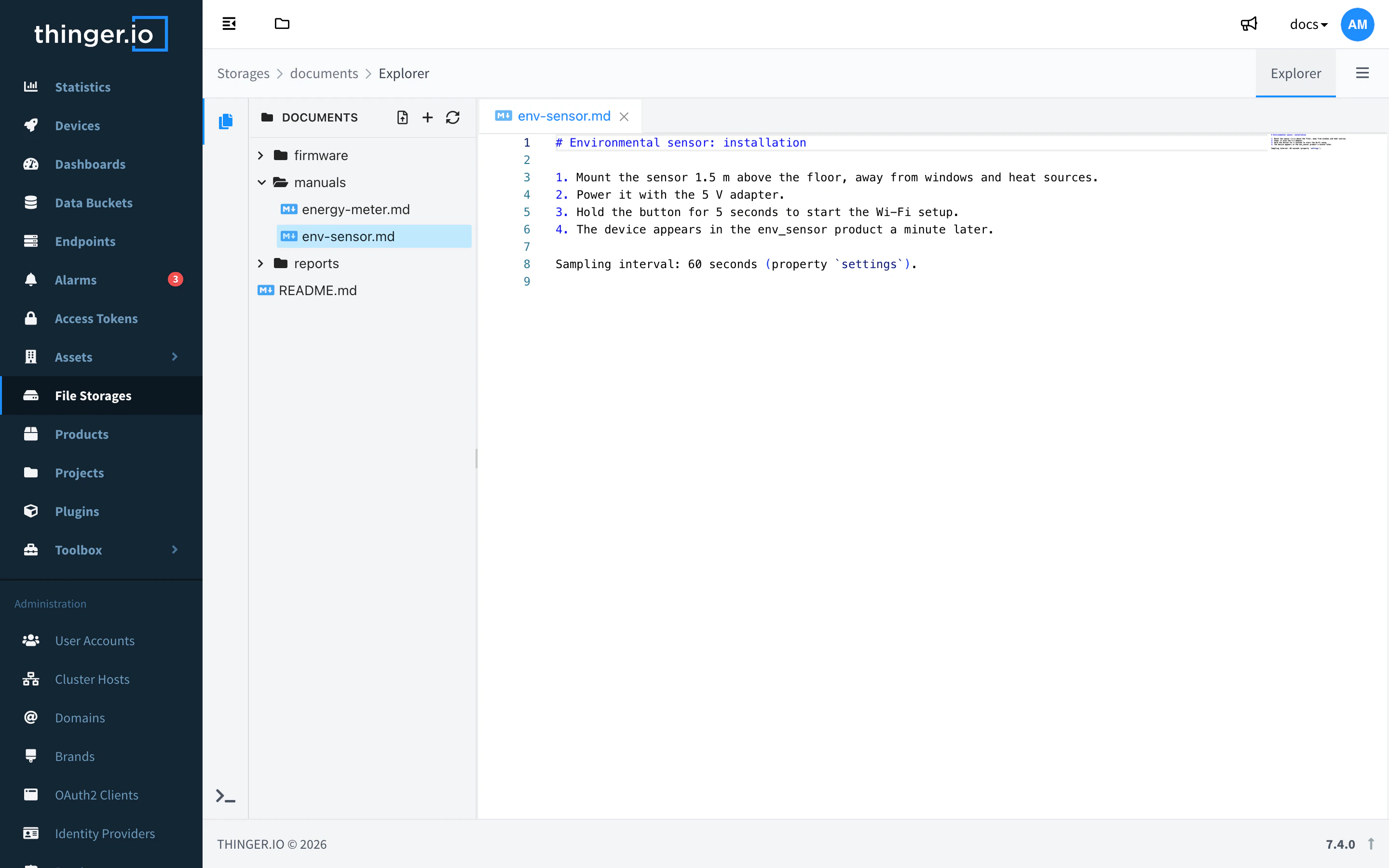This screenshot has width=1389, height=868.
Task: Collapse the sidebar menu icon
Action: click(x=229, y=24)
